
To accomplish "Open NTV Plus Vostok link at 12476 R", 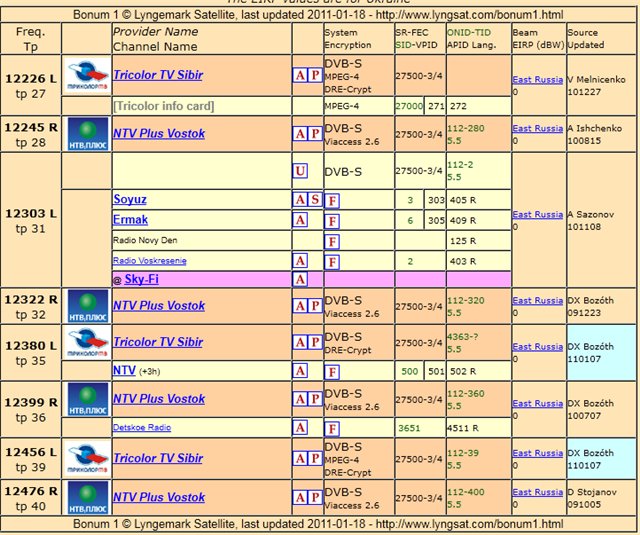I will [x=159, y=497].
